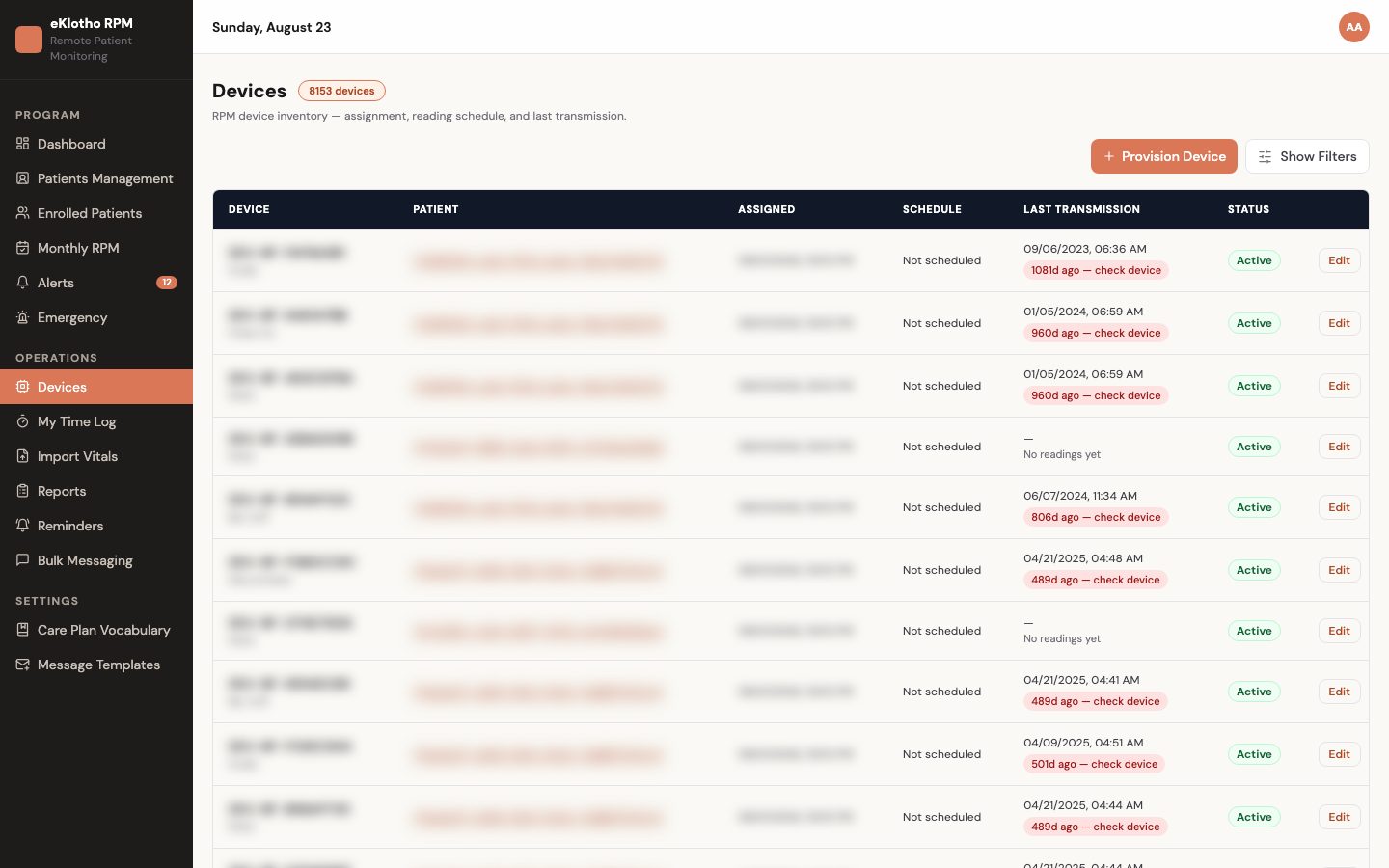1389x868 pixels.
Task: Go to Patients Management
Action: click(96, 178)
